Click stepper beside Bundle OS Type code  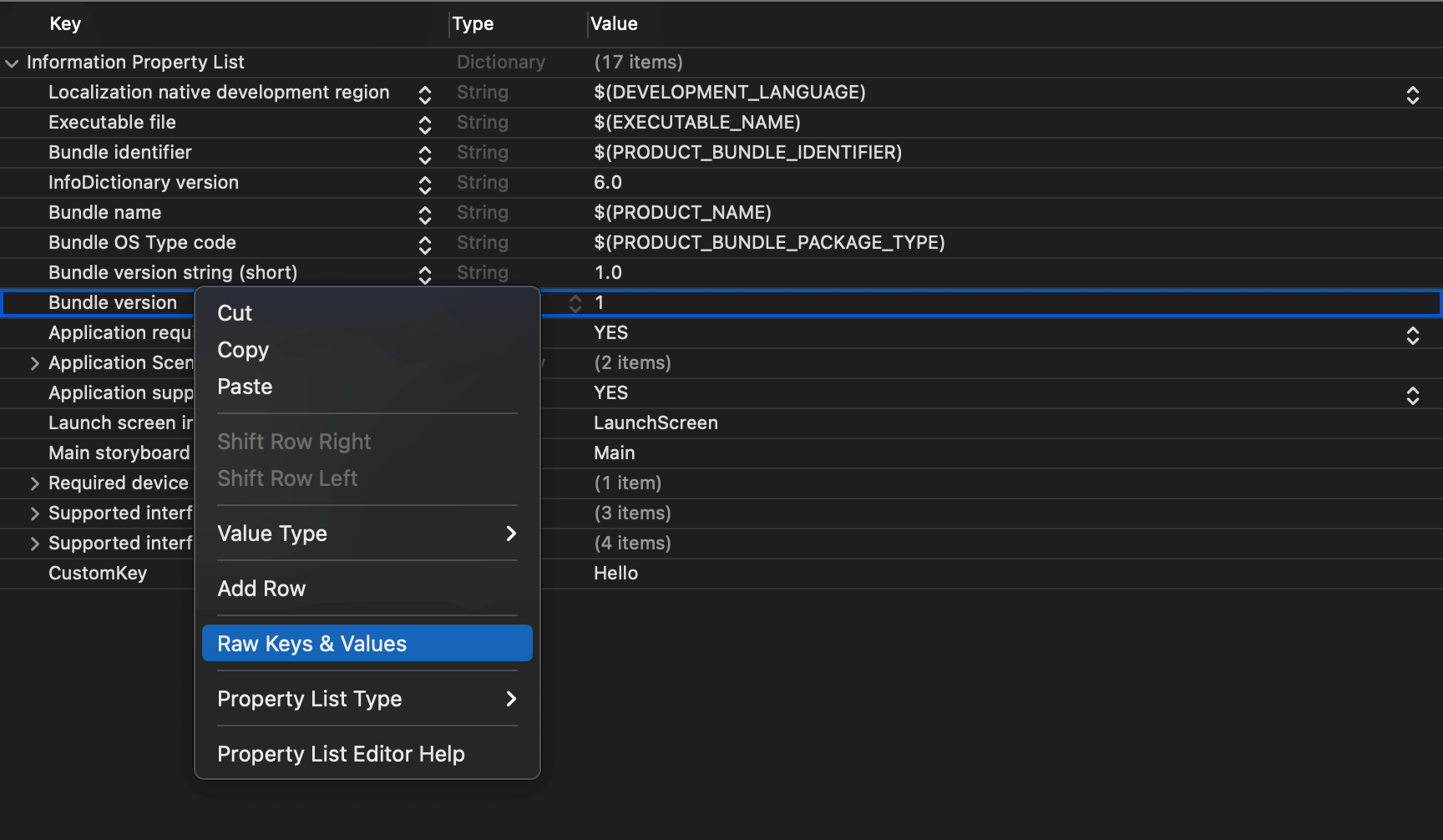point(425,244)
